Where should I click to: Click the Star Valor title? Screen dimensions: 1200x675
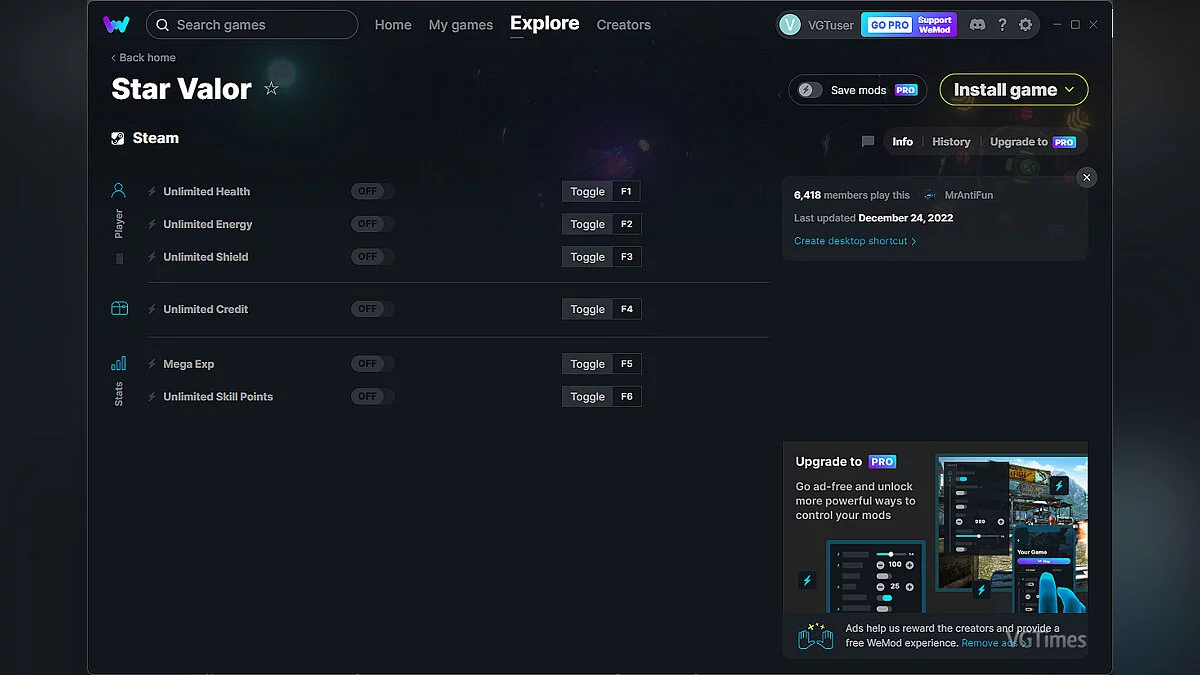[x=181, y=89]
